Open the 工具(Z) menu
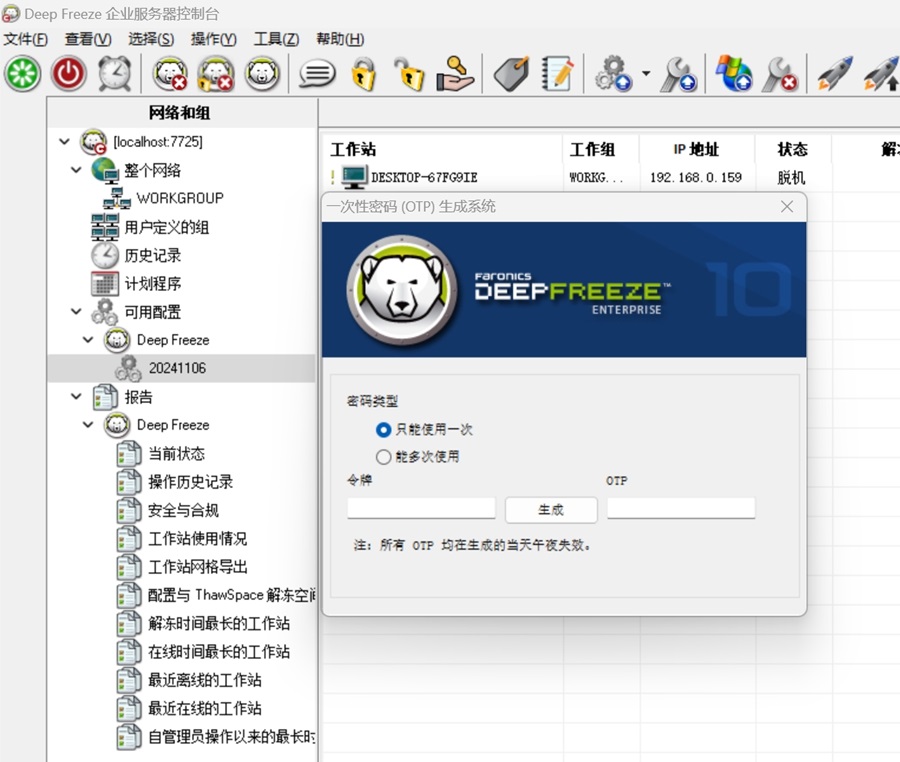Image resolution: width=900 pixels, height=762 pixels. (276, 39)
